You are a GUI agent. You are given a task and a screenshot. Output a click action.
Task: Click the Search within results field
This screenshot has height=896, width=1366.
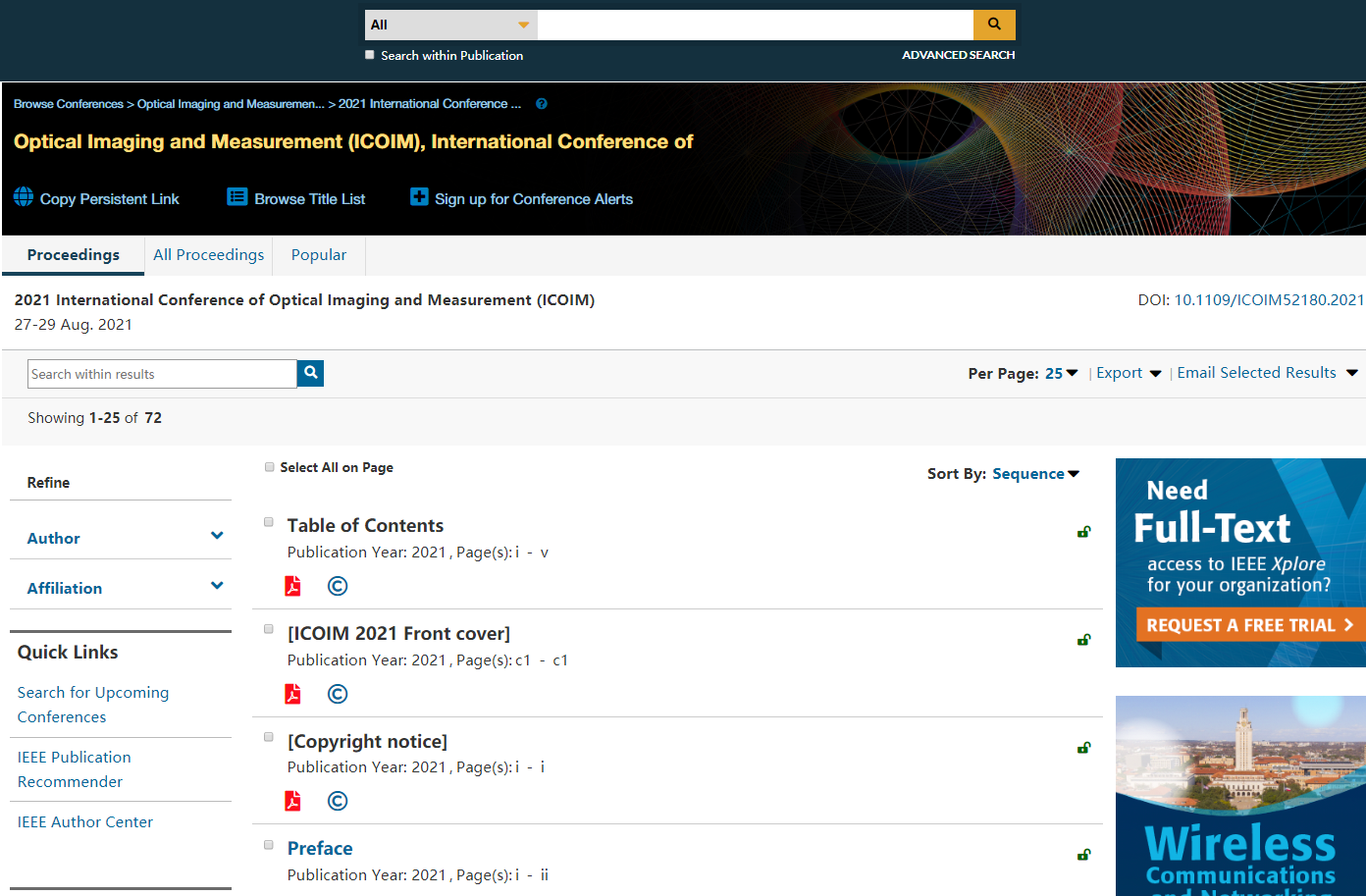(x=162, y=374)
